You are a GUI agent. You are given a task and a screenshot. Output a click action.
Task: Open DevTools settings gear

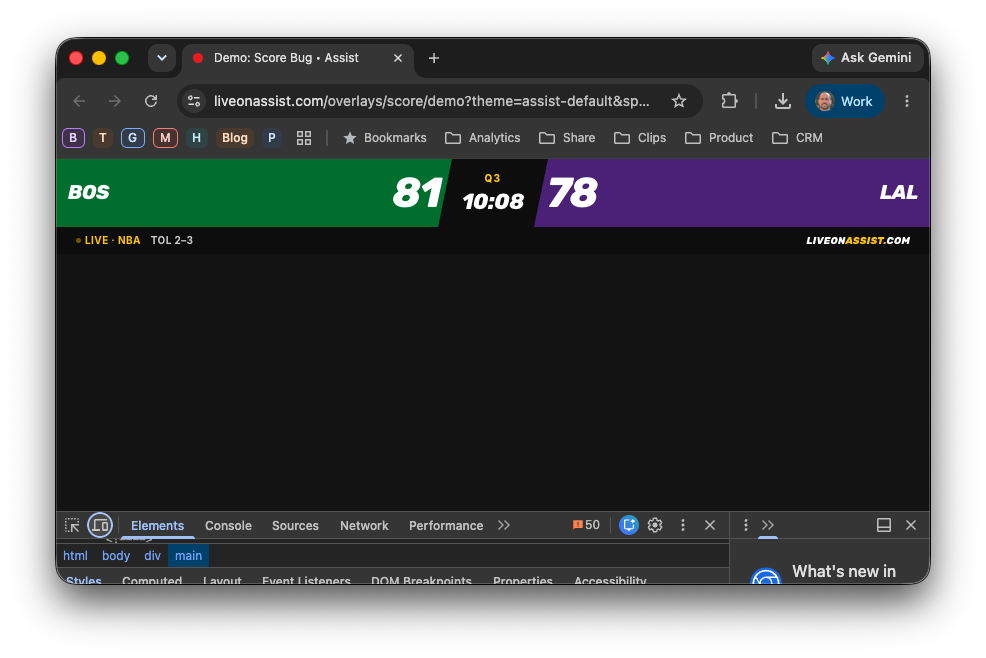pyautogui.click(x=655, y=525)
